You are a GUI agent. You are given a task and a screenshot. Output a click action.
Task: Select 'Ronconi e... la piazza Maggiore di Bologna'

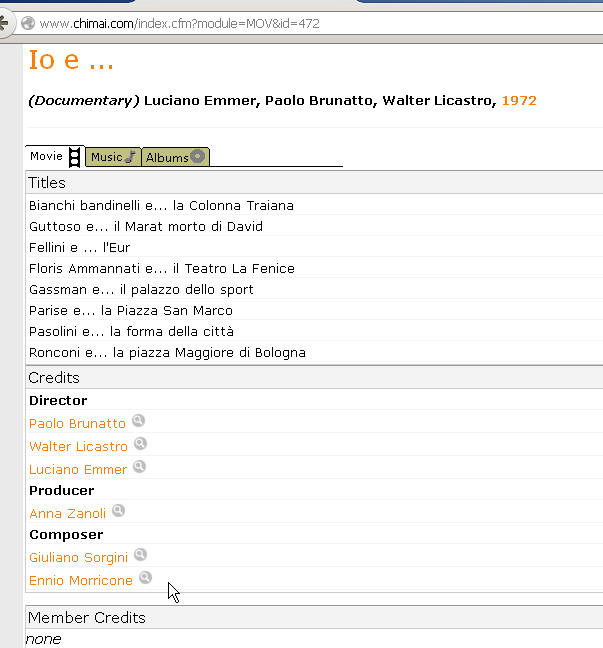[167, 353]
